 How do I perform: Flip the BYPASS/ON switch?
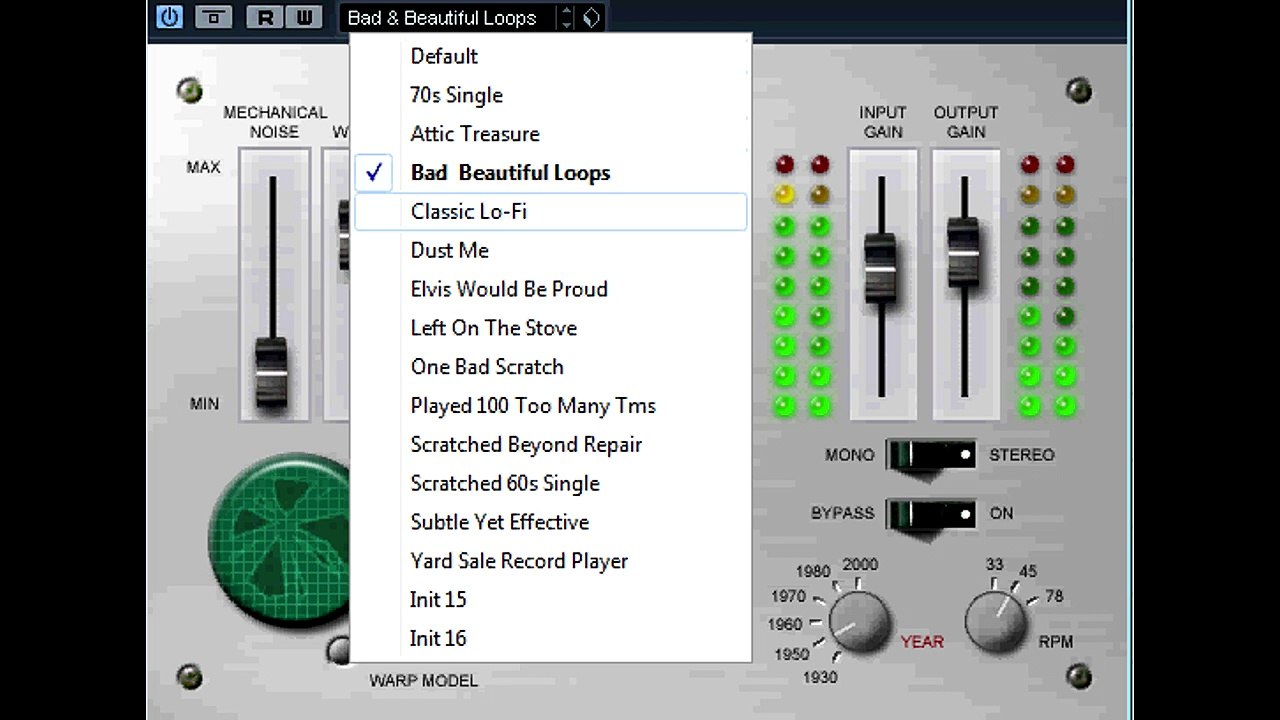930,514
